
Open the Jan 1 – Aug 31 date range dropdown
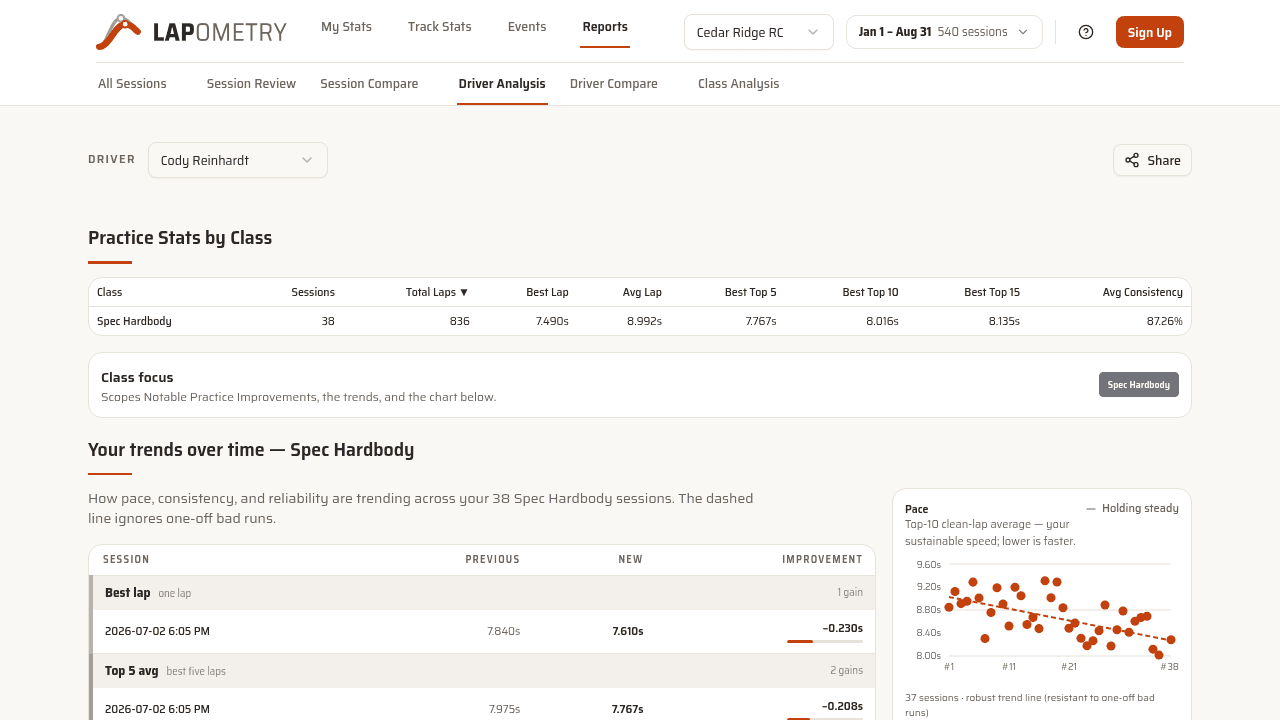point(944,32)
